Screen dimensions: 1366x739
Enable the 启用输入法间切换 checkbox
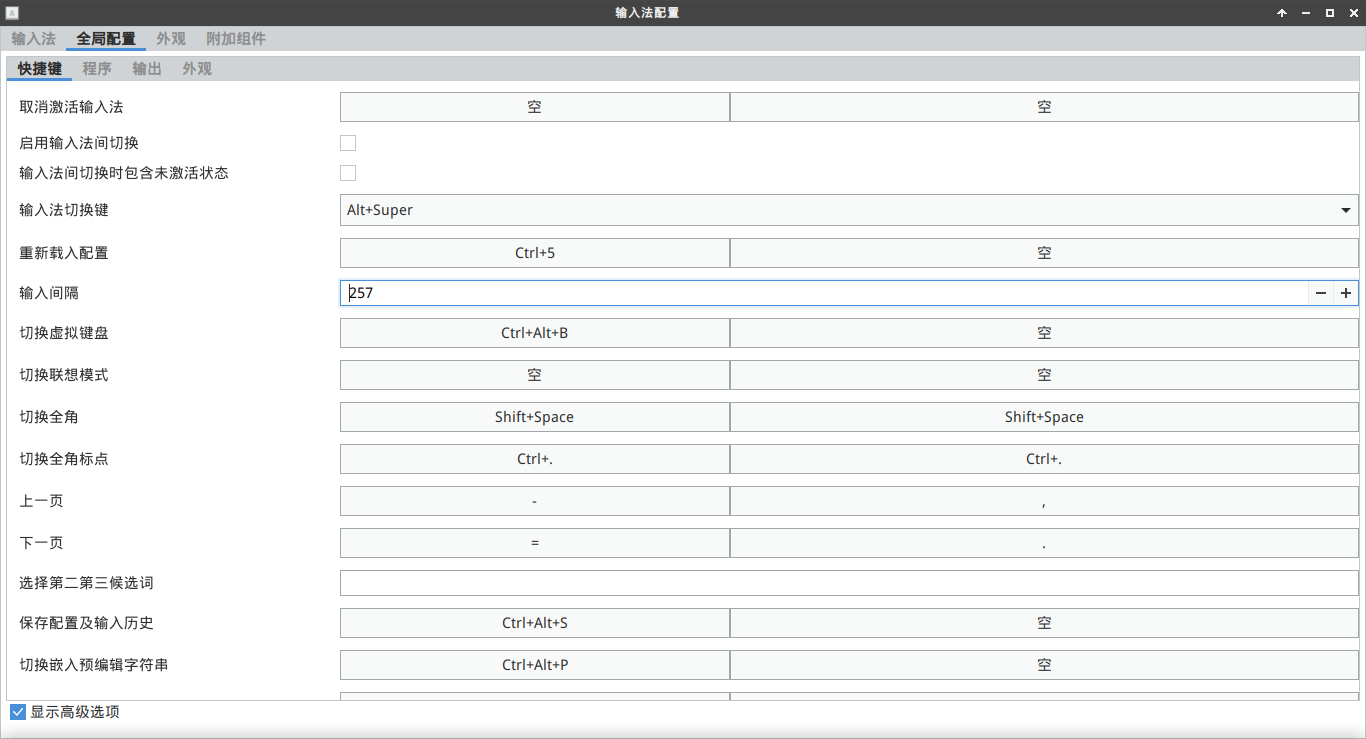pyautogui.click(x=348, y=143)
